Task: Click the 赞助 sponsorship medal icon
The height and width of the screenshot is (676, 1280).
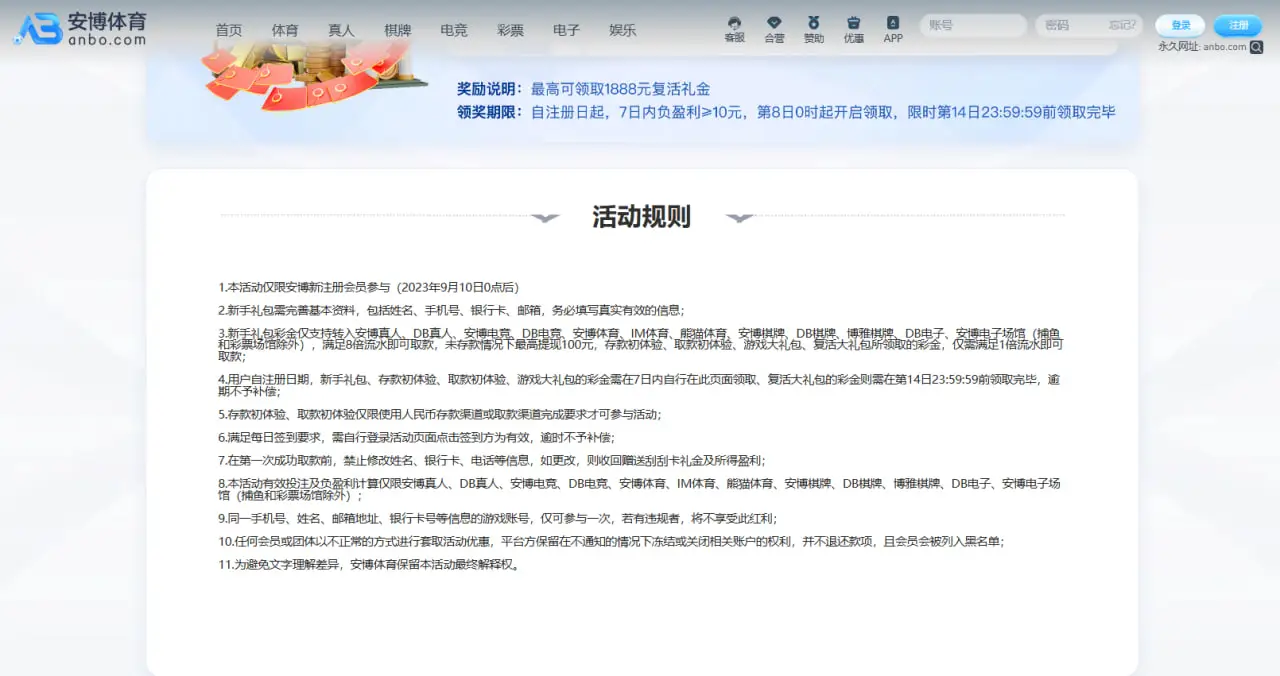Action: tap(814, 26)
